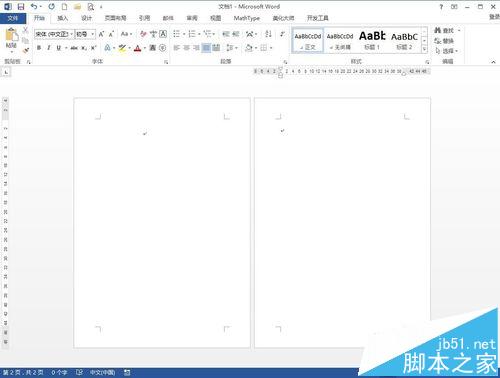This screenshot has width=500, height=378.
Task: Click the Character Border icon
Action: click(163, 34)
